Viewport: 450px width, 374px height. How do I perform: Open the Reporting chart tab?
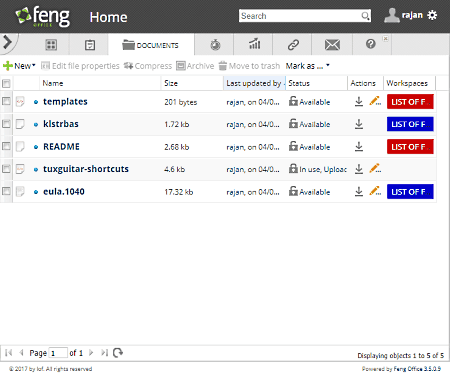point(254,44)
